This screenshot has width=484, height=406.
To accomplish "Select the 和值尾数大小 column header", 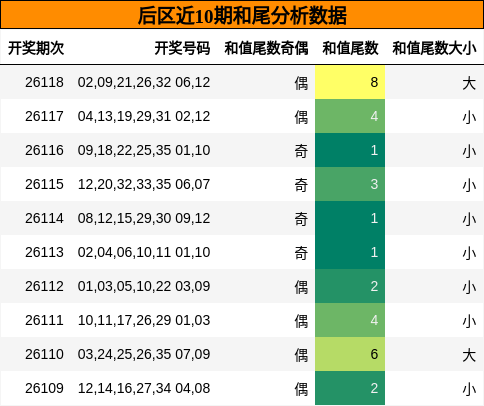I will point(434,48).
